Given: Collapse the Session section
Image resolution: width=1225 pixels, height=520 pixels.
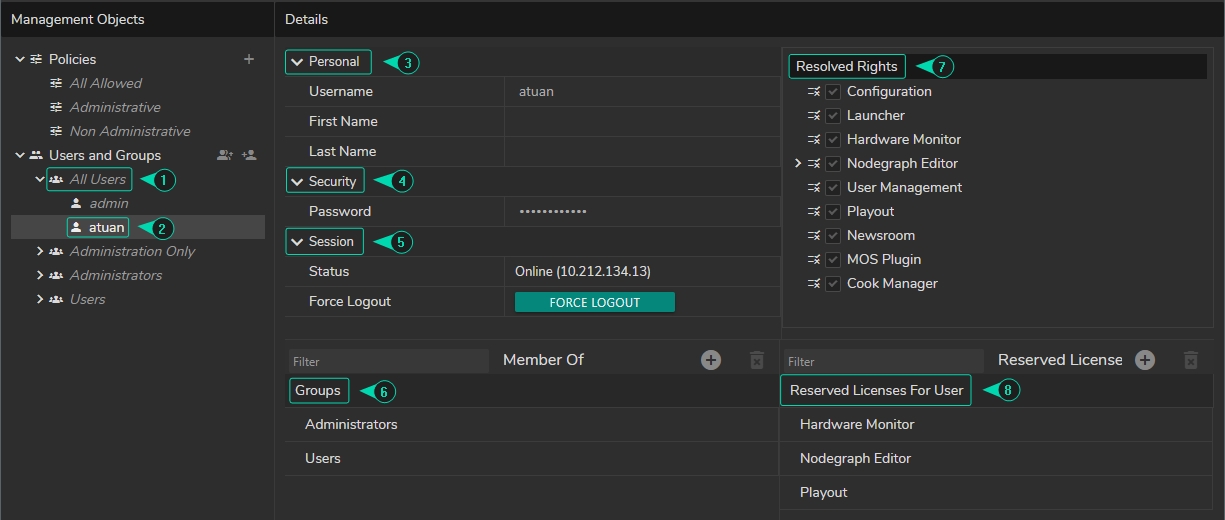Looking at the screenshot, I should [x=297, y=242].
